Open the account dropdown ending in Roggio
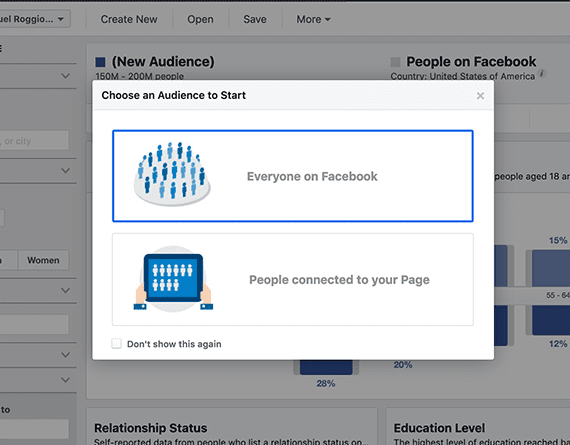The height and width of the screenshot is (445, 570). (x=35, y=19)
